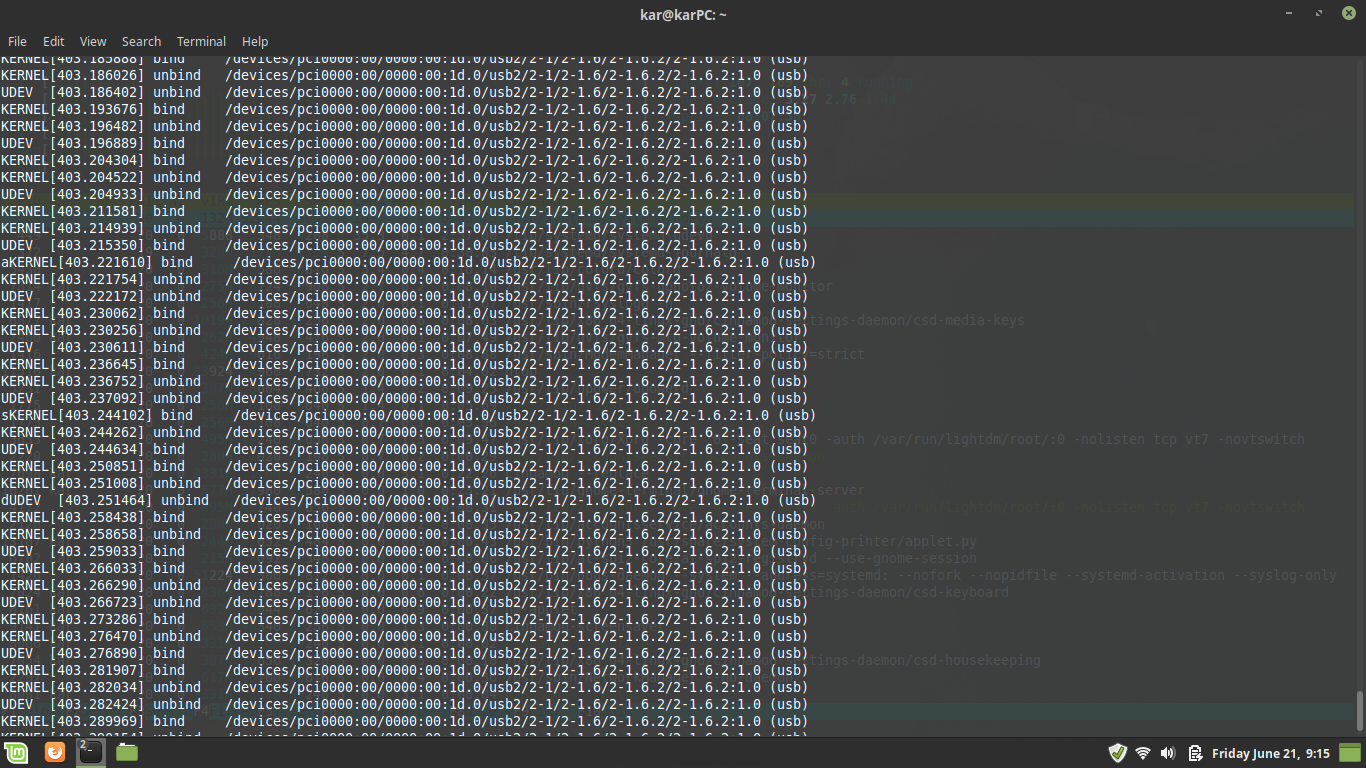The width and height of the screenshot is (1366, 768).
Task: Open the Terminal menu
Action: [x=201, y=41]
